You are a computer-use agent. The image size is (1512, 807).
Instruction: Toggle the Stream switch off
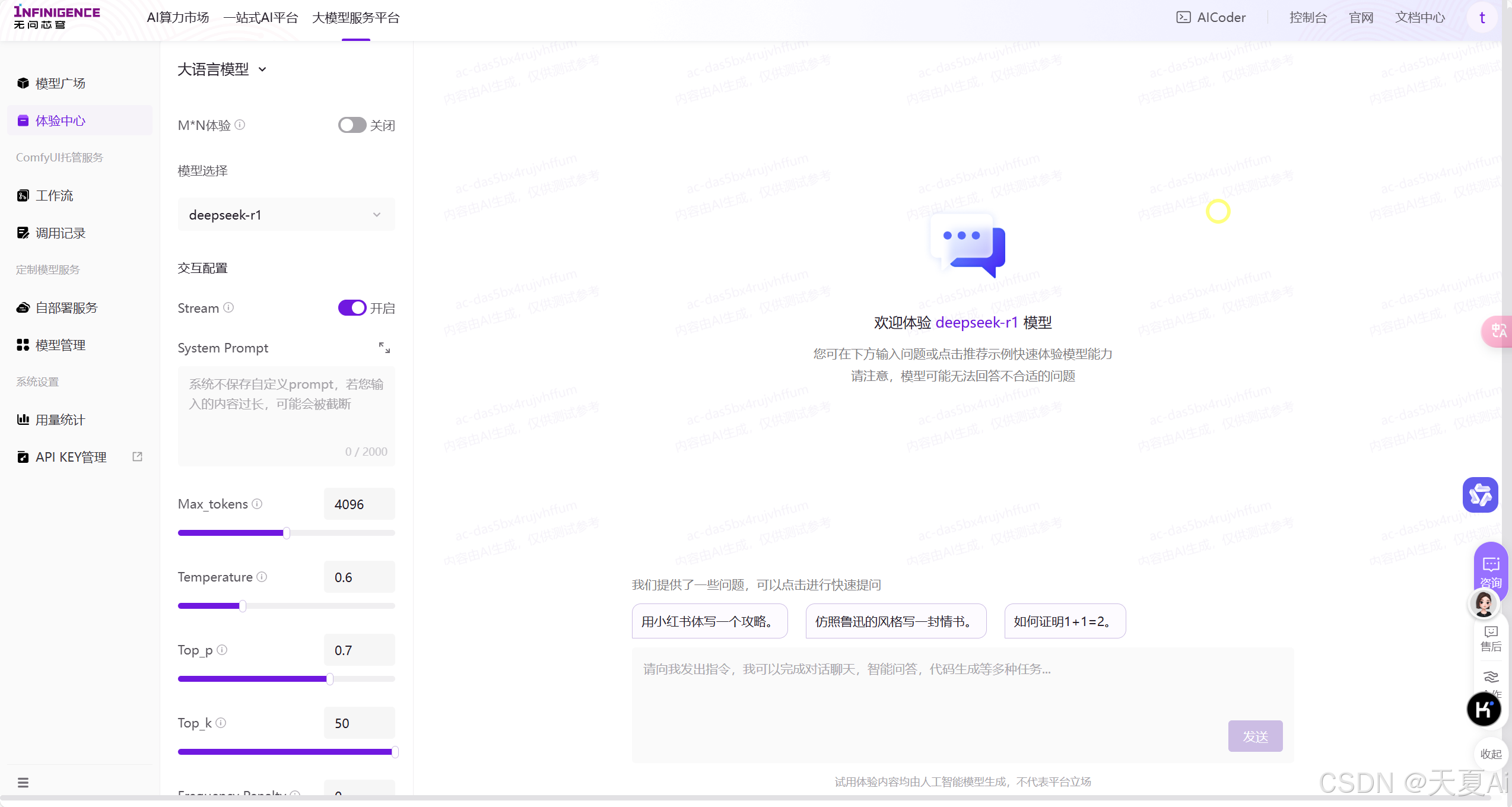click(x=352, y=307)
